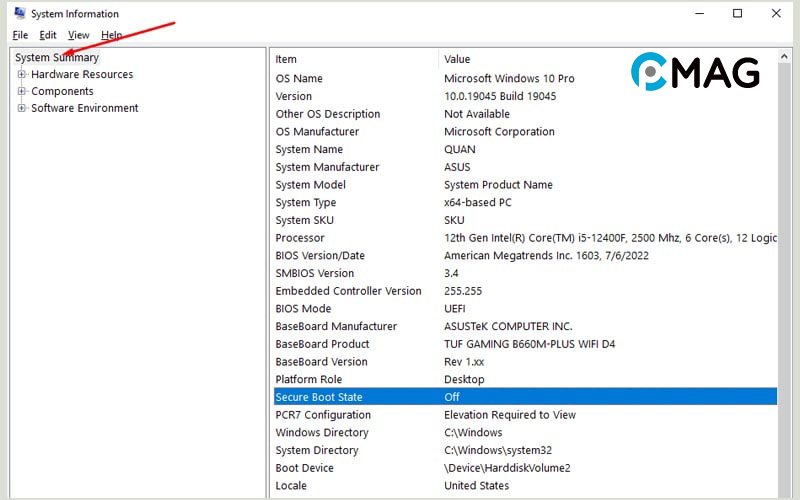This screenshot has height=500, width=800.
Task: Select the System Name row
Action: (x=526, y=149)
